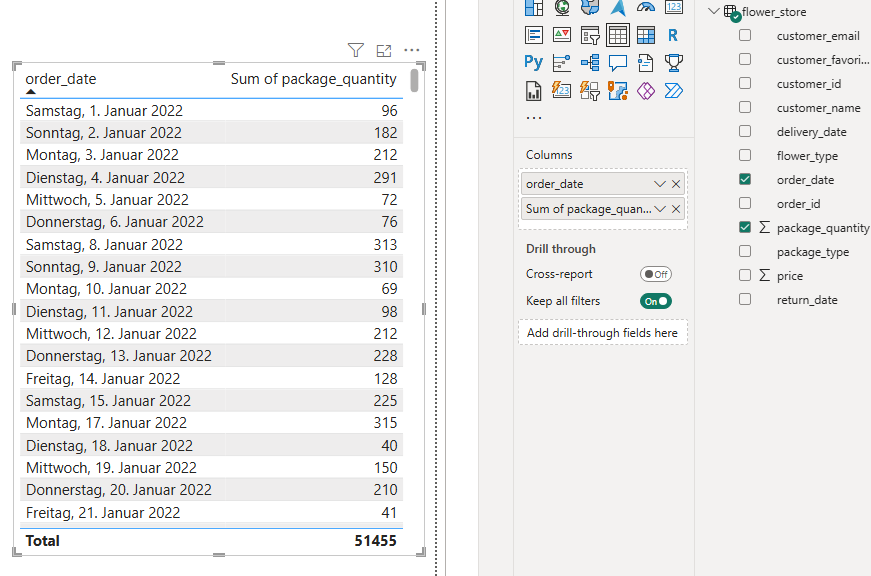Click the flower_store table icon in Fields
The width and height of the screenshot is (871, 576).
click(732, 13)
